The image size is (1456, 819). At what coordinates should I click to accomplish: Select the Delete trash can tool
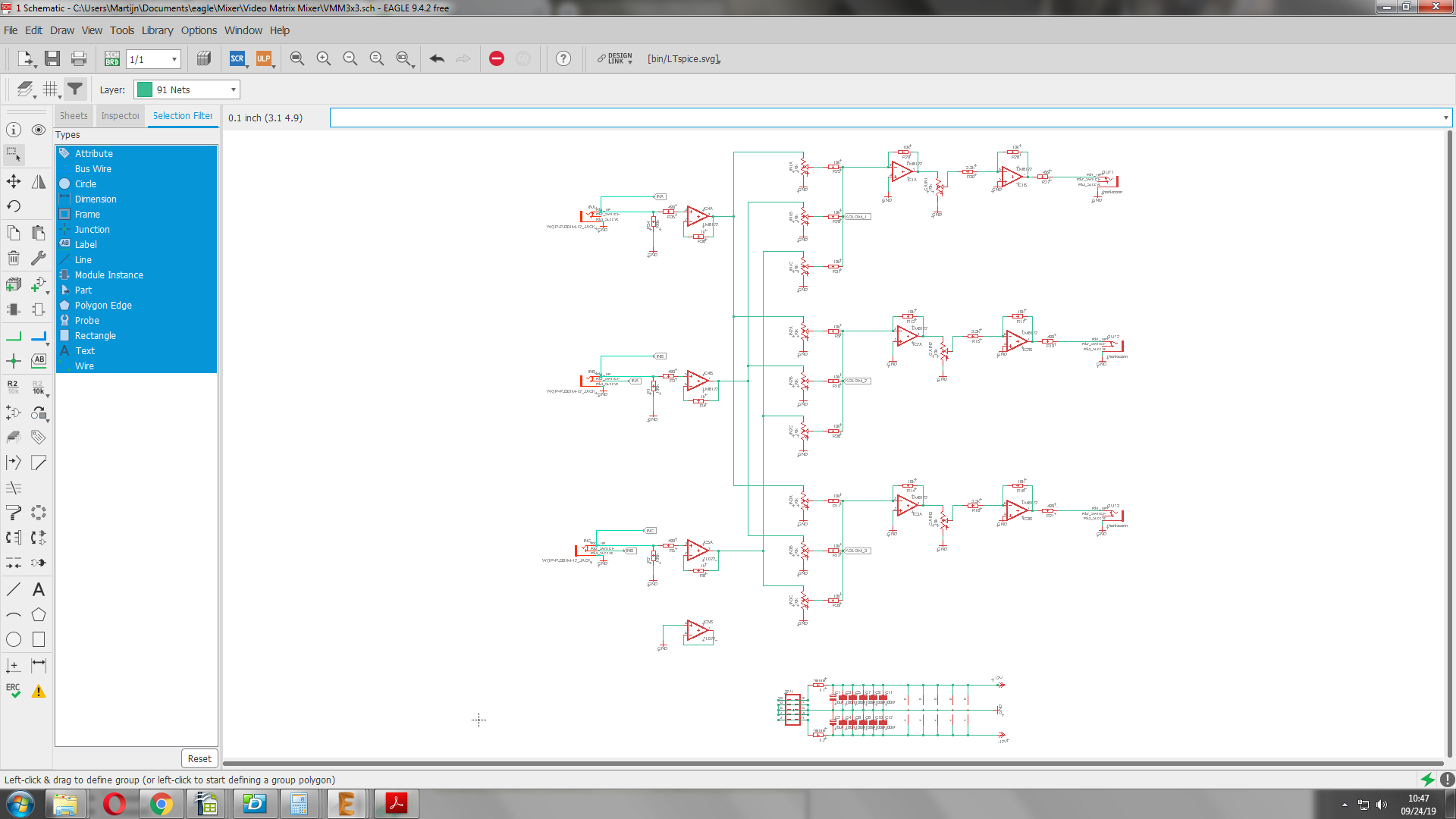[14, 258]
